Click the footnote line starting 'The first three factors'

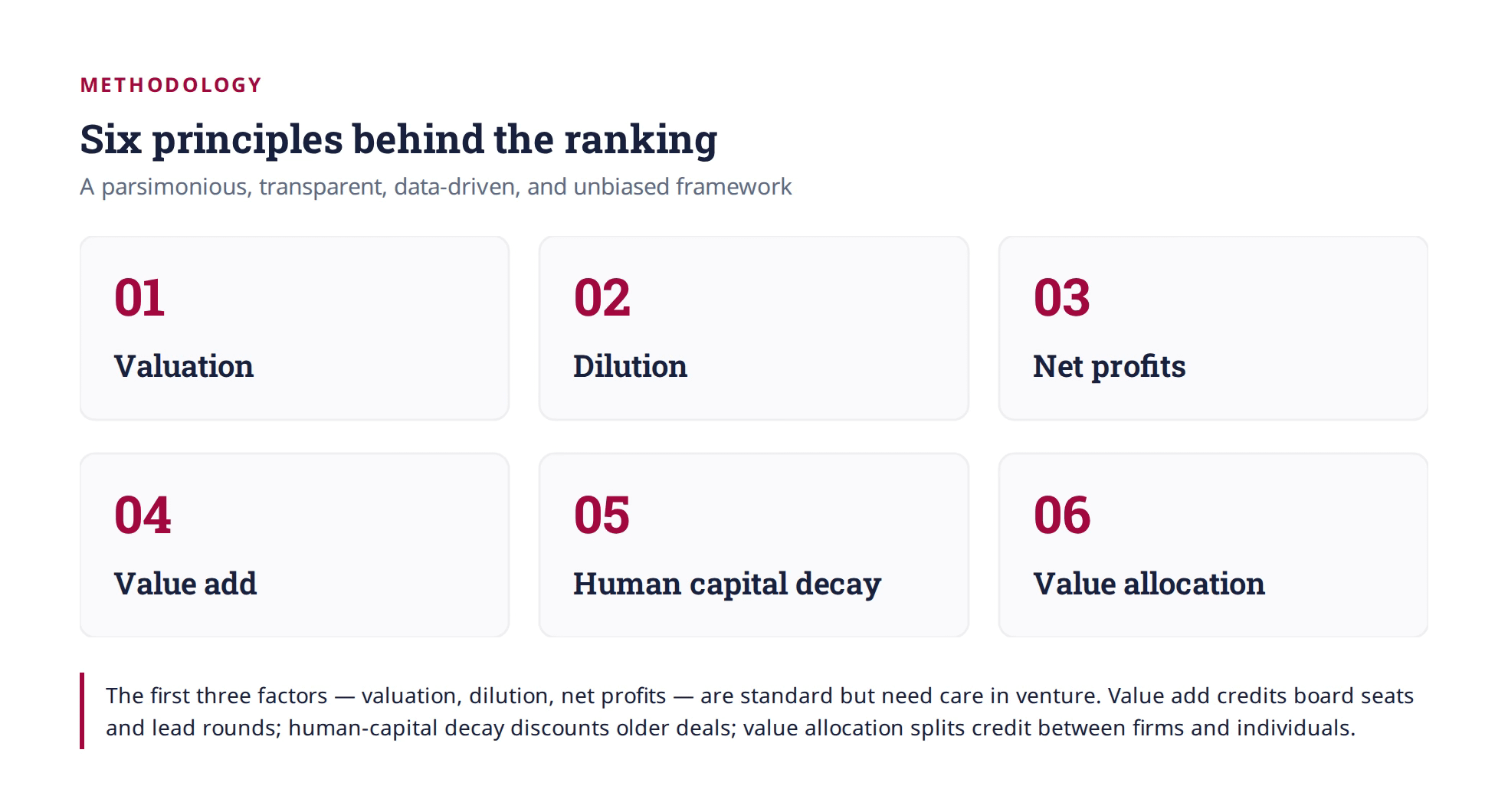pos(759,696)
